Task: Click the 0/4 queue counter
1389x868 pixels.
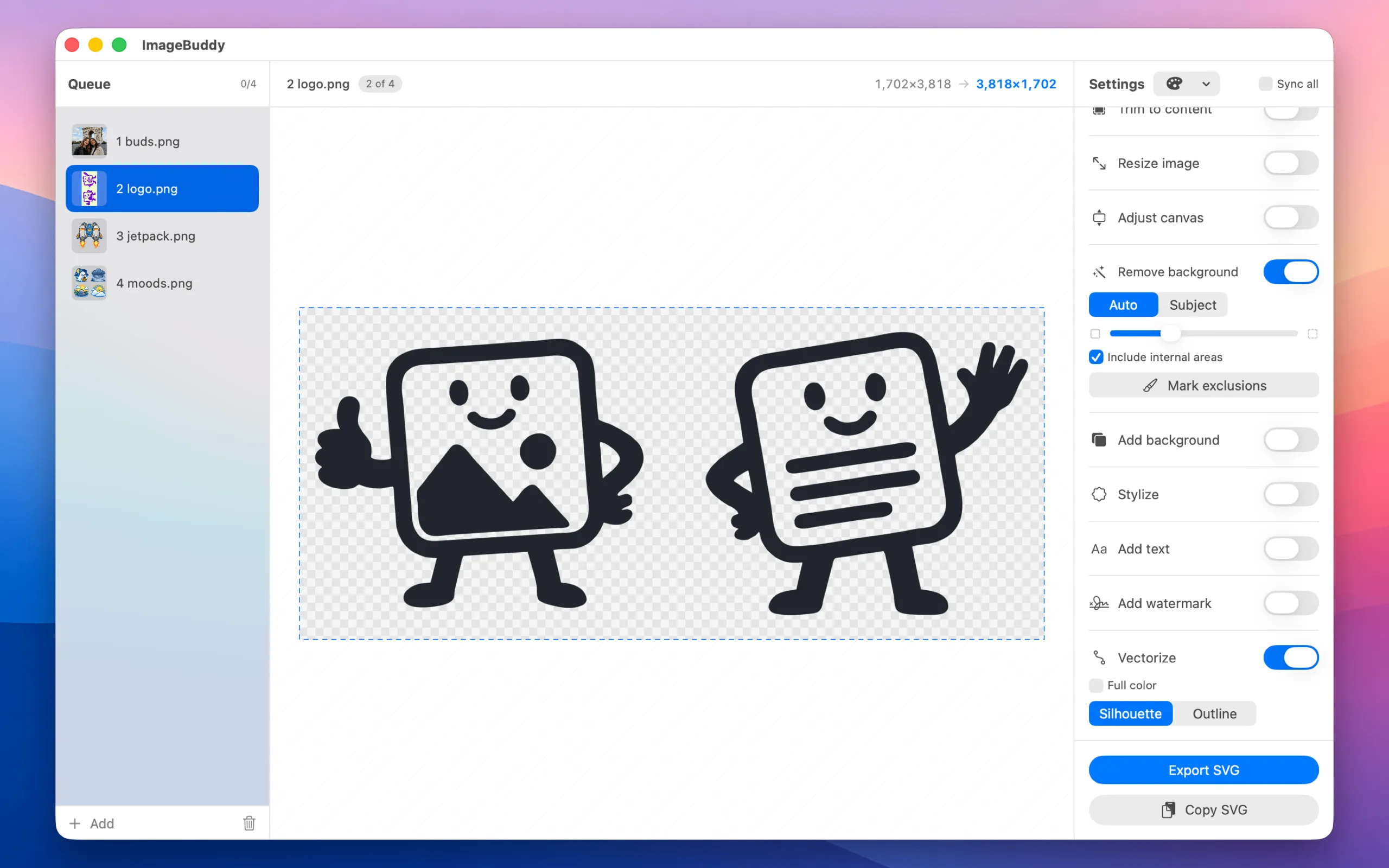Action: (248, 84)
